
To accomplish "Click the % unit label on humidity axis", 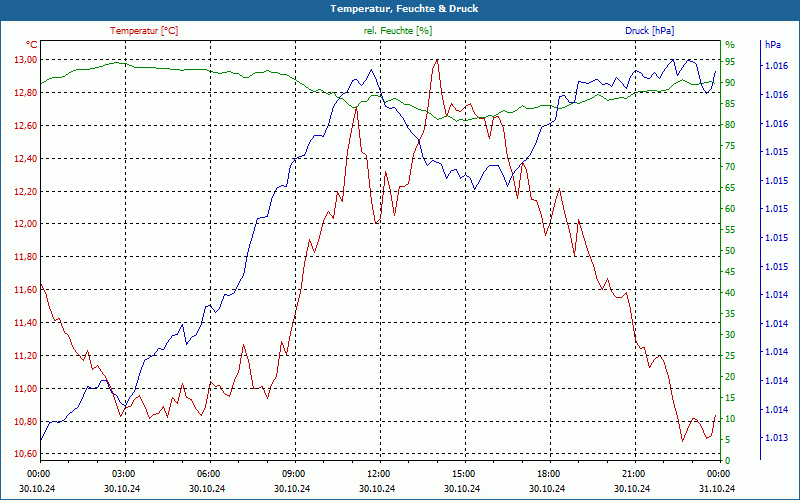I will (730, 44).
